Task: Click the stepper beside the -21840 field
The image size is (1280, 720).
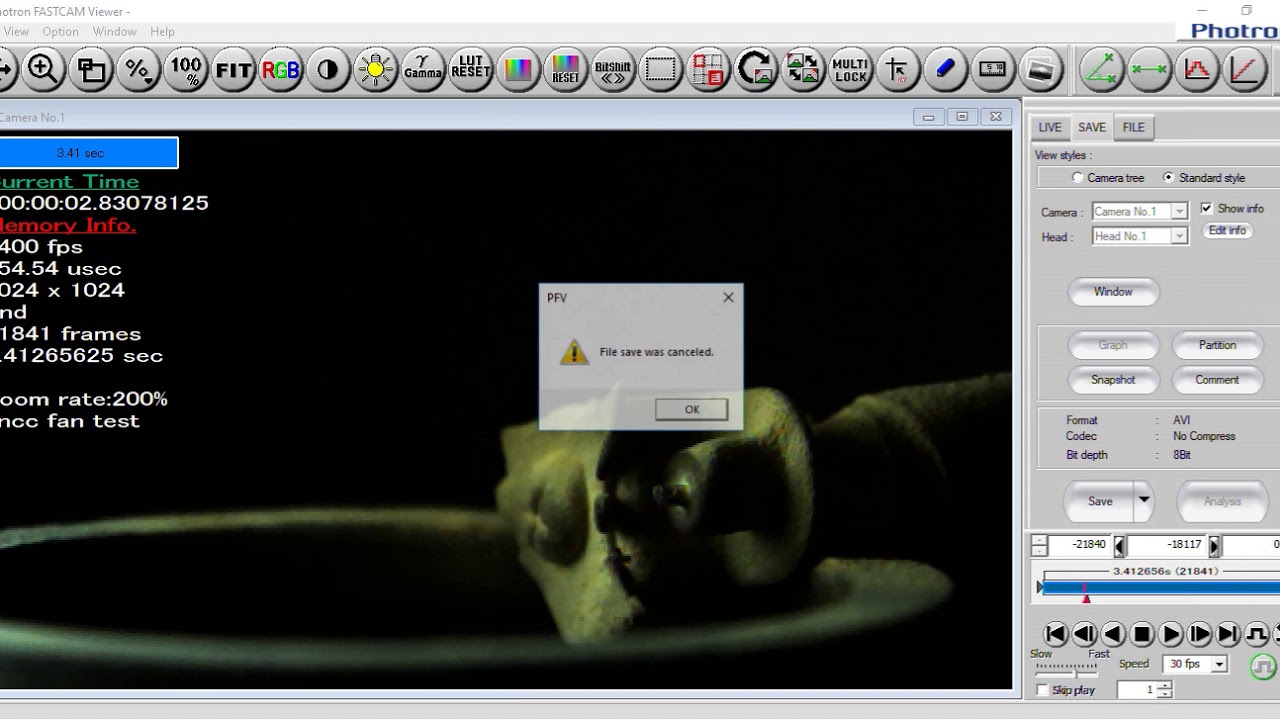Action: coord(1039,545)
